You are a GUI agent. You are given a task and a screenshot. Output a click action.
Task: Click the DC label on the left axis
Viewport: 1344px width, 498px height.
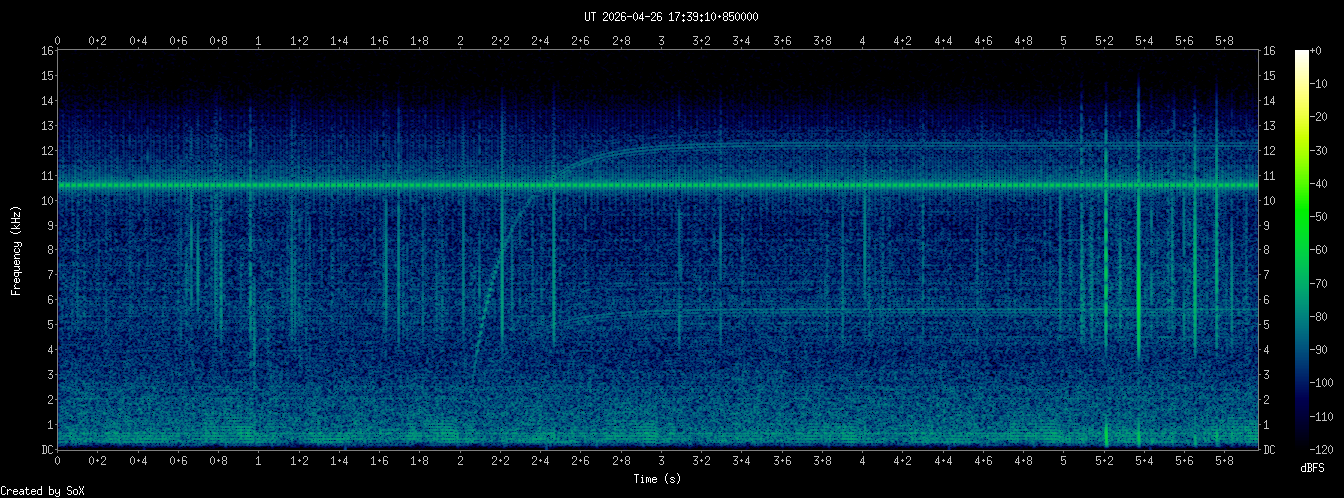[46, 450]
